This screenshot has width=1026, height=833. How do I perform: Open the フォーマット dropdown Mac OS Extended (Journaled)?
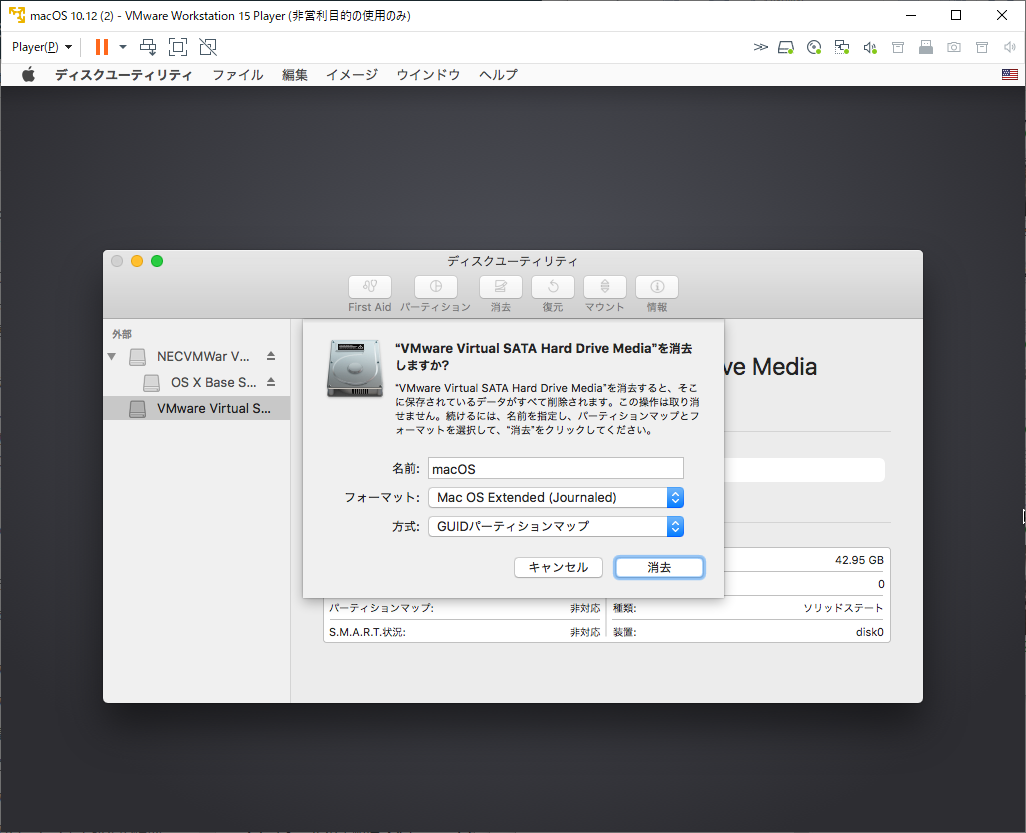pyautogui.click(x=556, y=497)
